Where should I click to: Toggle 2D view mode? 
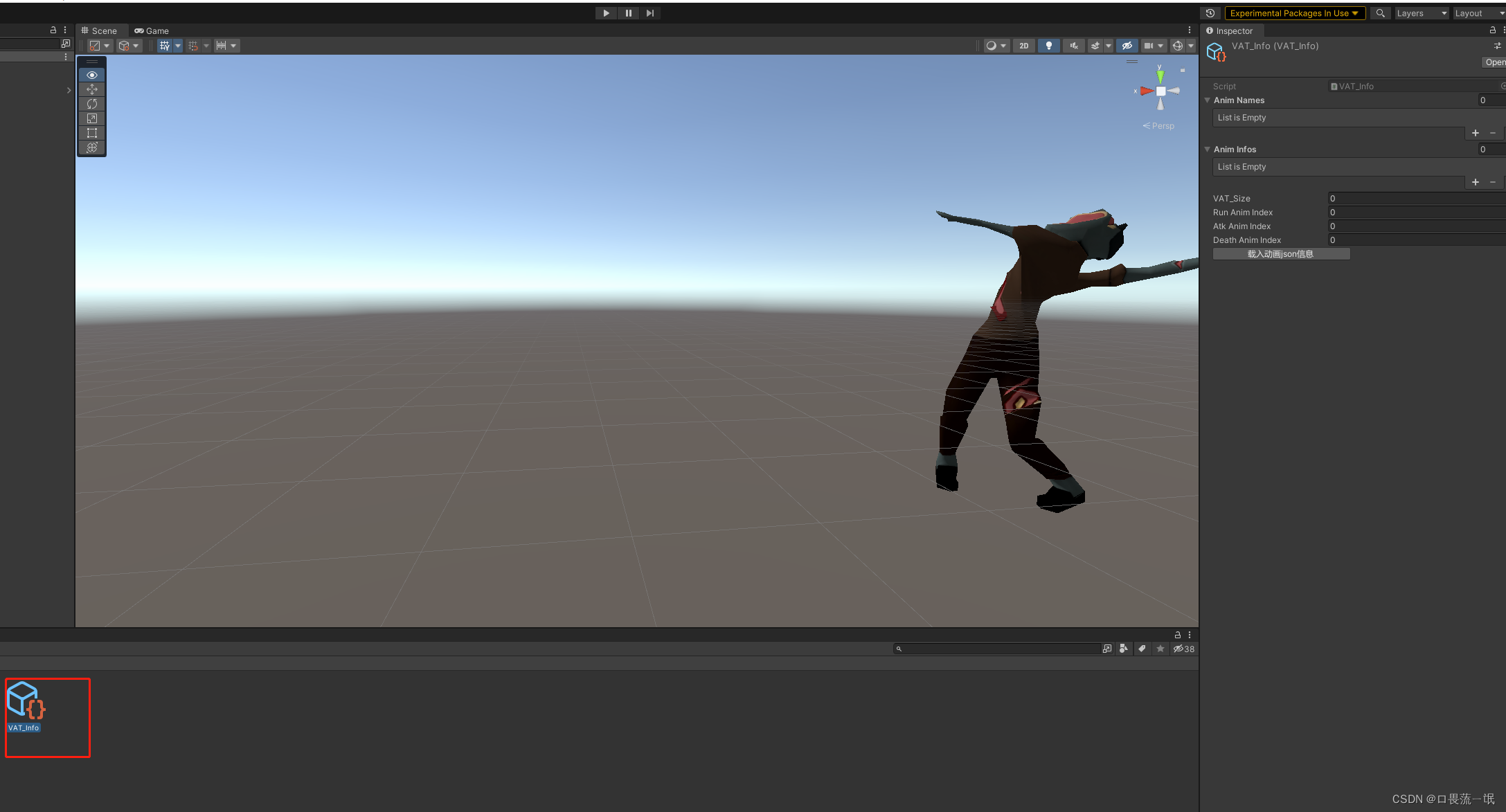[1023, 46]
